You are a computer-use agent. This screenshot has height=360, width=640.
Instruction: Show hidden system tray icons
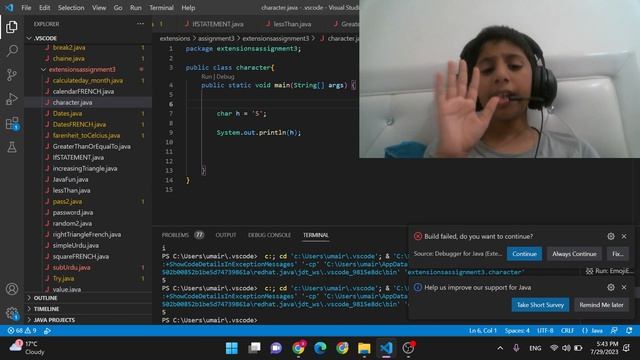tap(500, 348)
